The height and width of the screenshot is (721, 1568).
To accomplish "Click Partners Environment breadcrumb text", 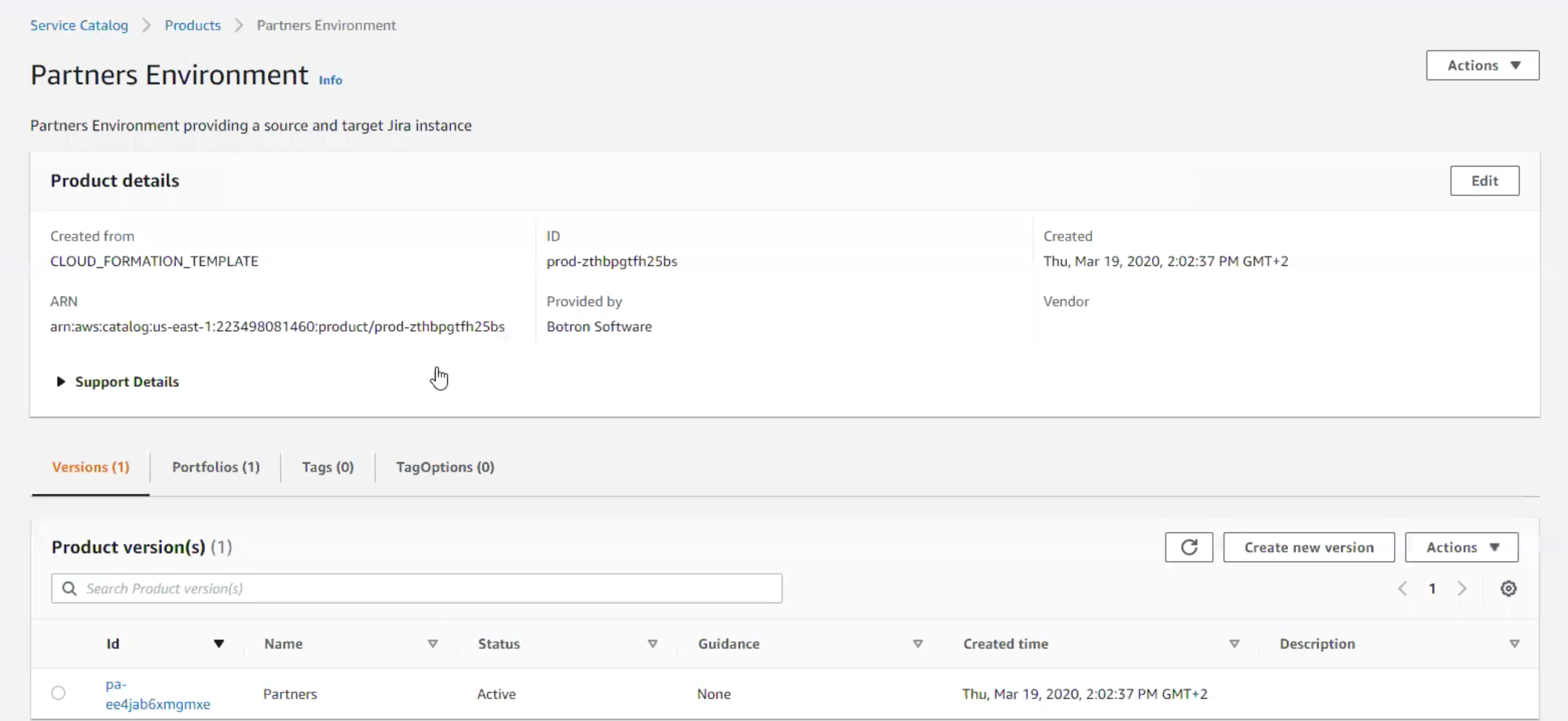I will (x=326, y=25).
